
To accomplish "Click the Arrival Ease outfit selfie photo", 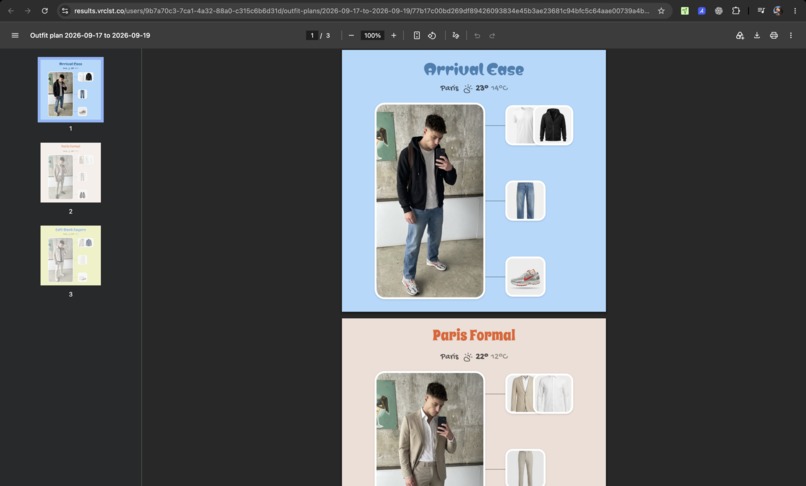I will tap(430, 201).
